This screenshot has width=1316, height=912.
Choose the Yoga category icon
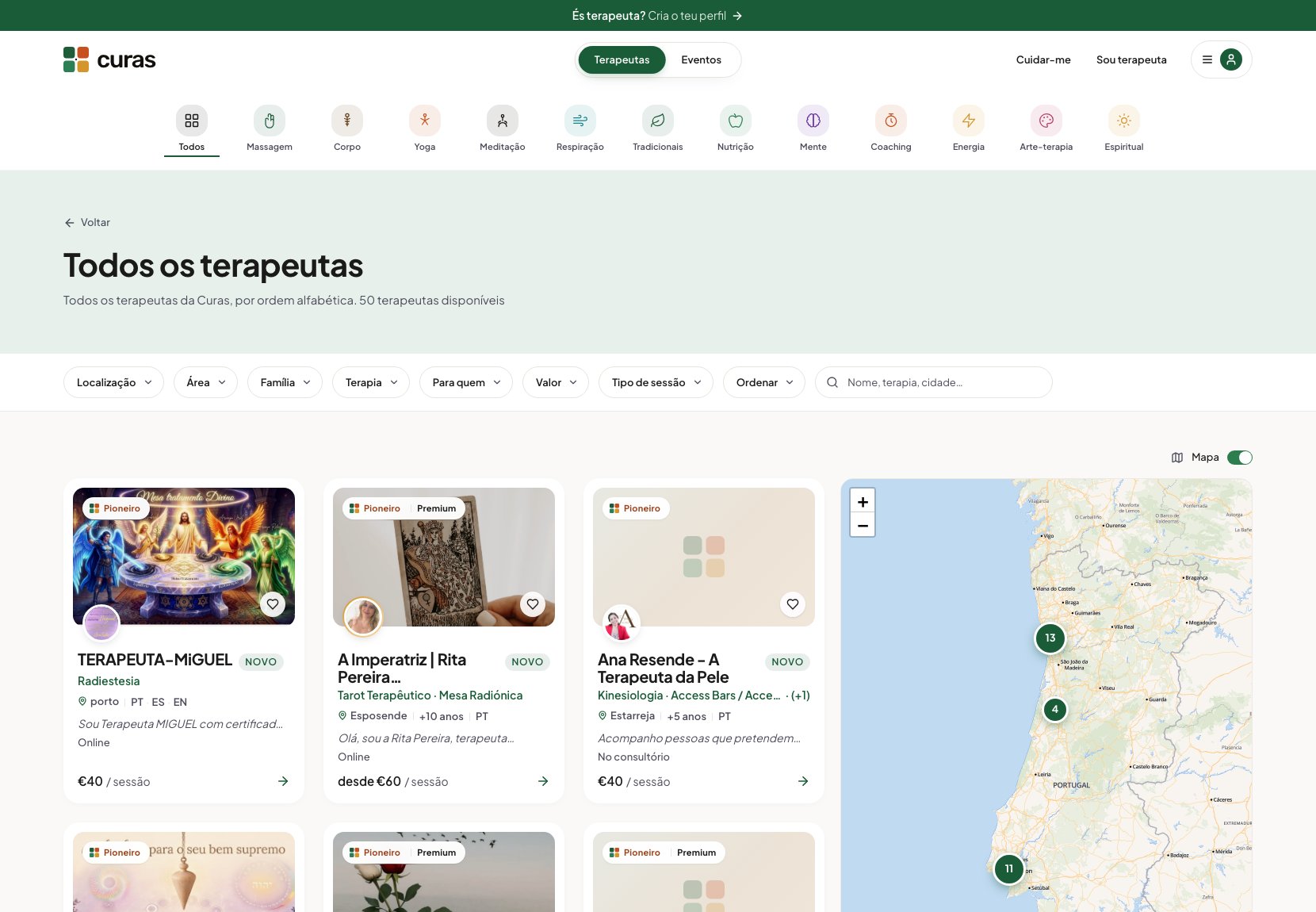tap(425, 121)
